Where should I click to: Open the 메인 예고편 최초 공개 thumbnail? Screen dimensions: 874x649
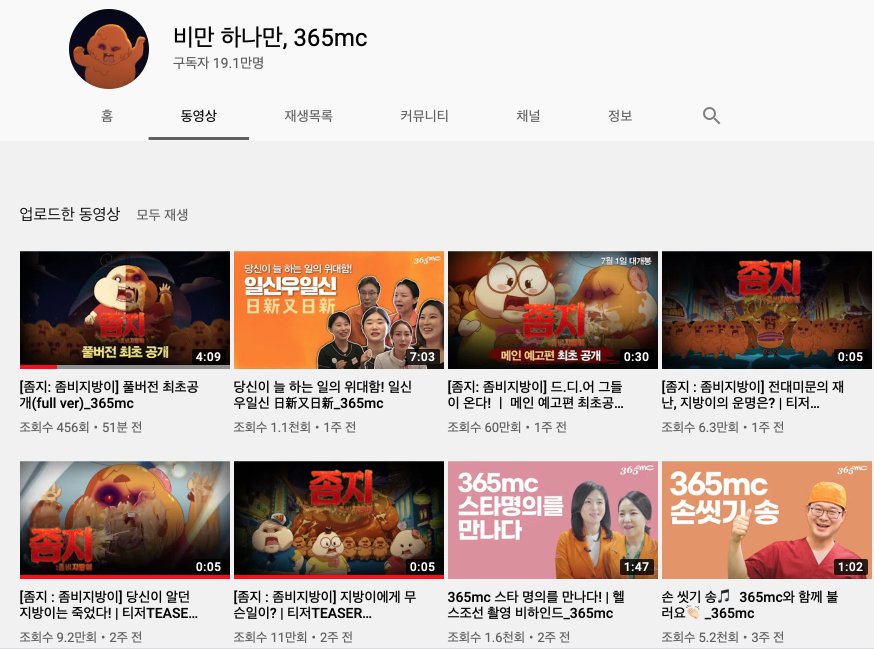coord(553,309)
